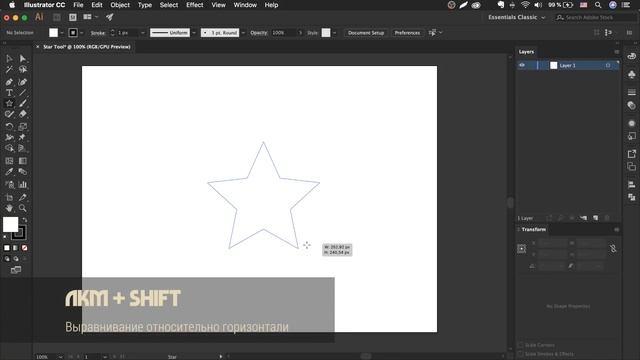Select the Hand tool
Screen dimensions: 640x360
9,208
